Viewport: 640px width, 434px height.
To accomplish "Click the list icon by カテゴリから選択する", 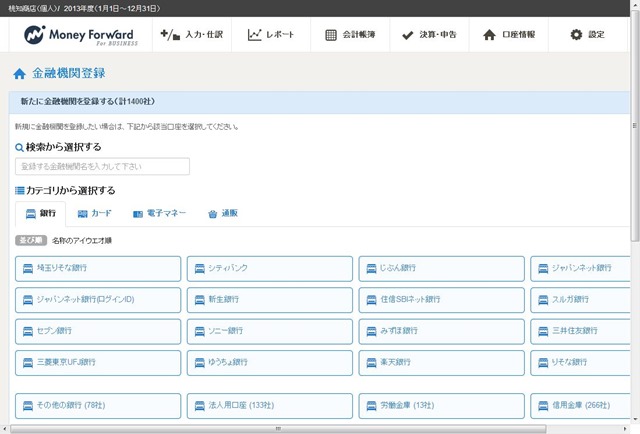I will click(x=20, y=190).
